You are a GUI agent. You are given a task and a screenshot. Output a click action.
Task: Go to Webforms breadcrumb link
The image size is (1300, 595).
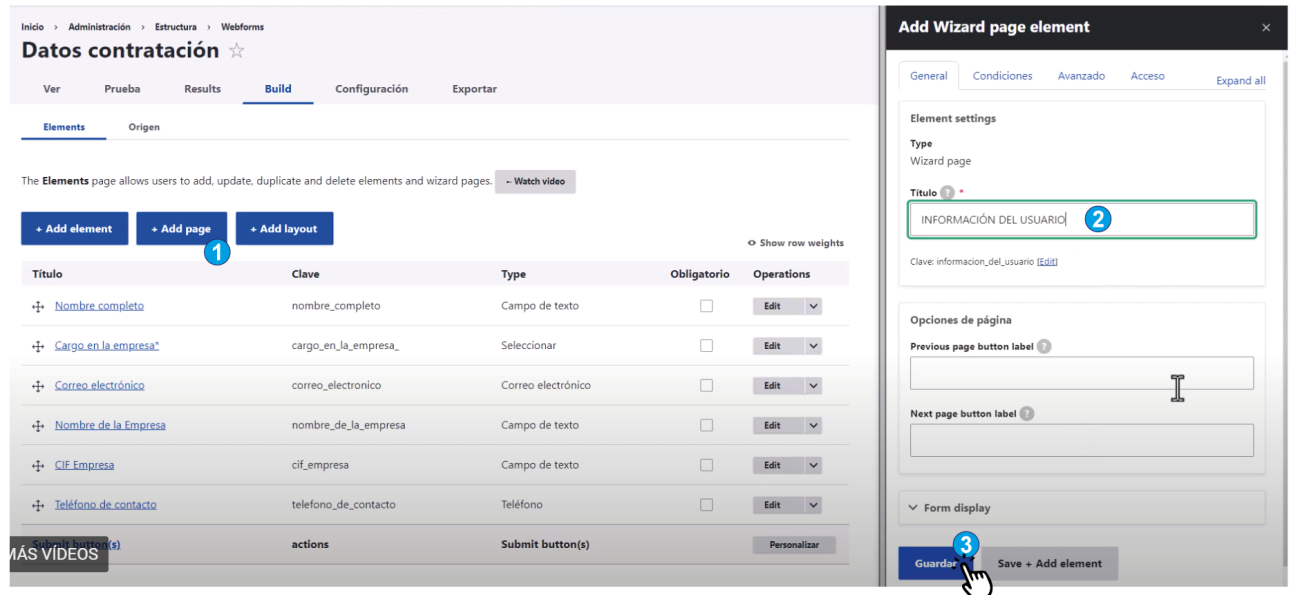(x=242, y=27)
